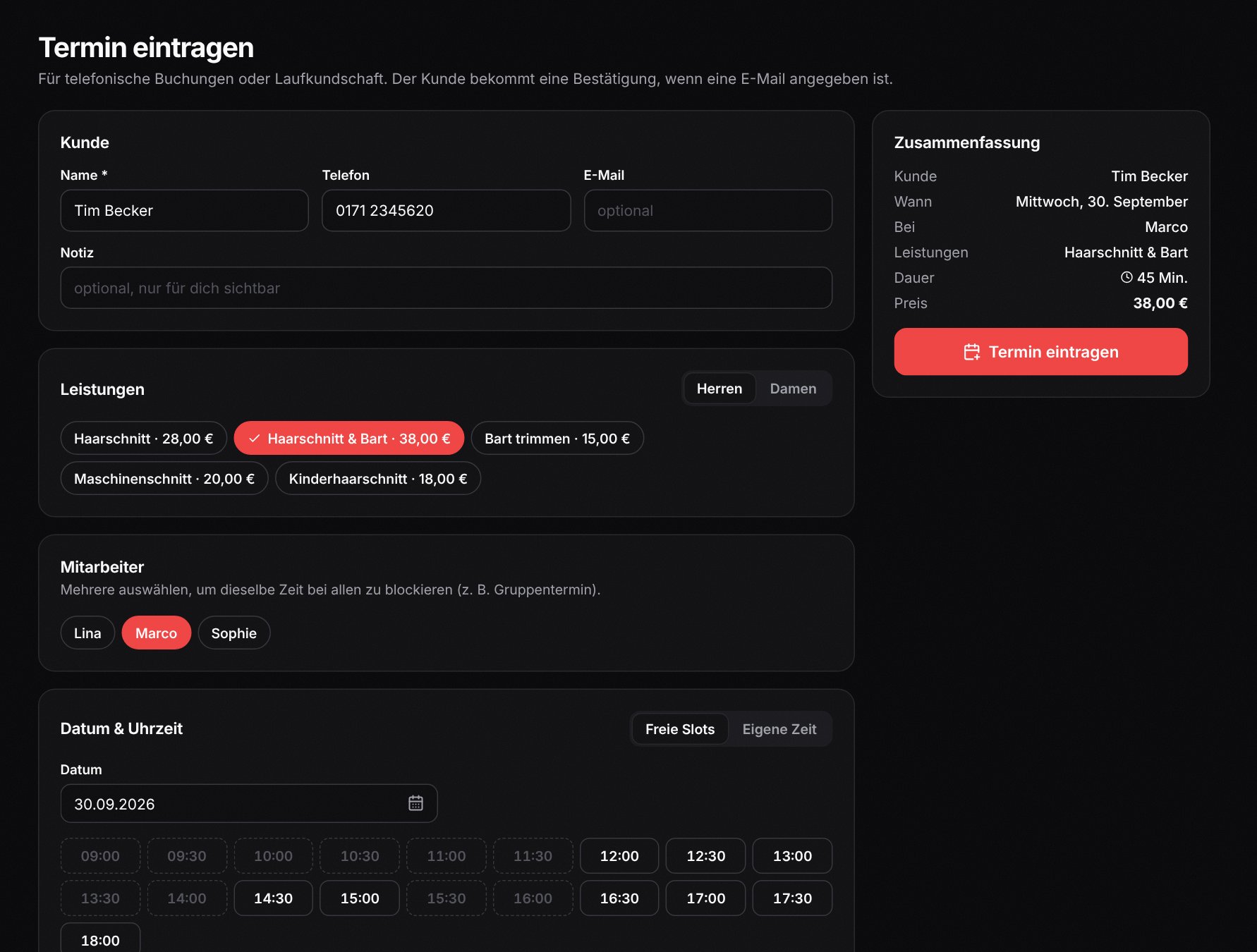
Task: Choose the 17:00 time slot
Action: click(x=705, y=898)
